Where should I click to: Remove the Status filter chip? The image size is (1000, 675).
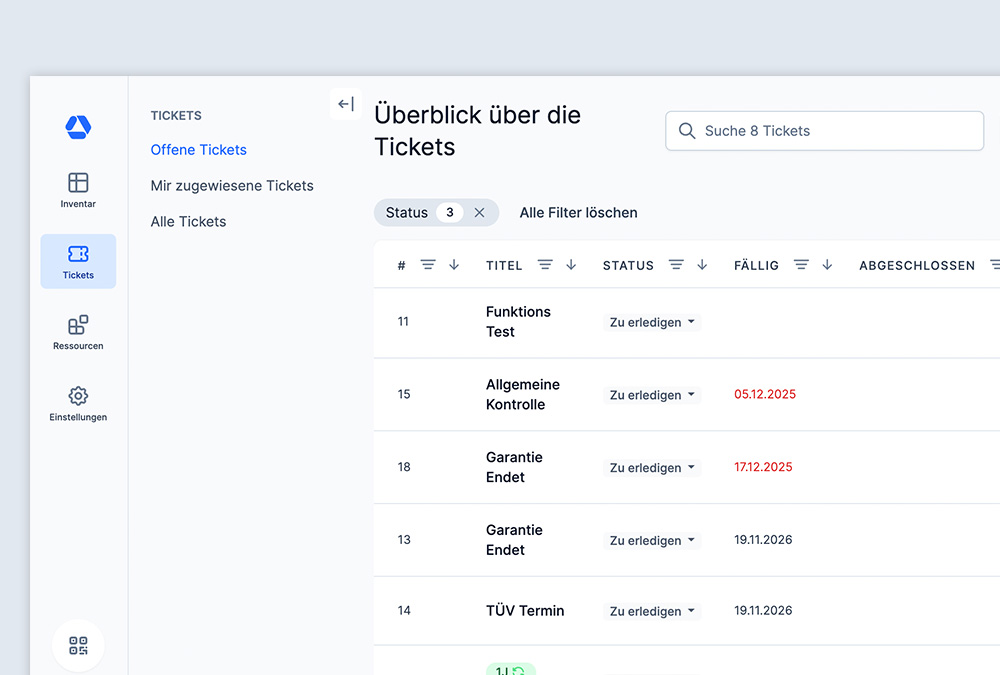point(479,212)
